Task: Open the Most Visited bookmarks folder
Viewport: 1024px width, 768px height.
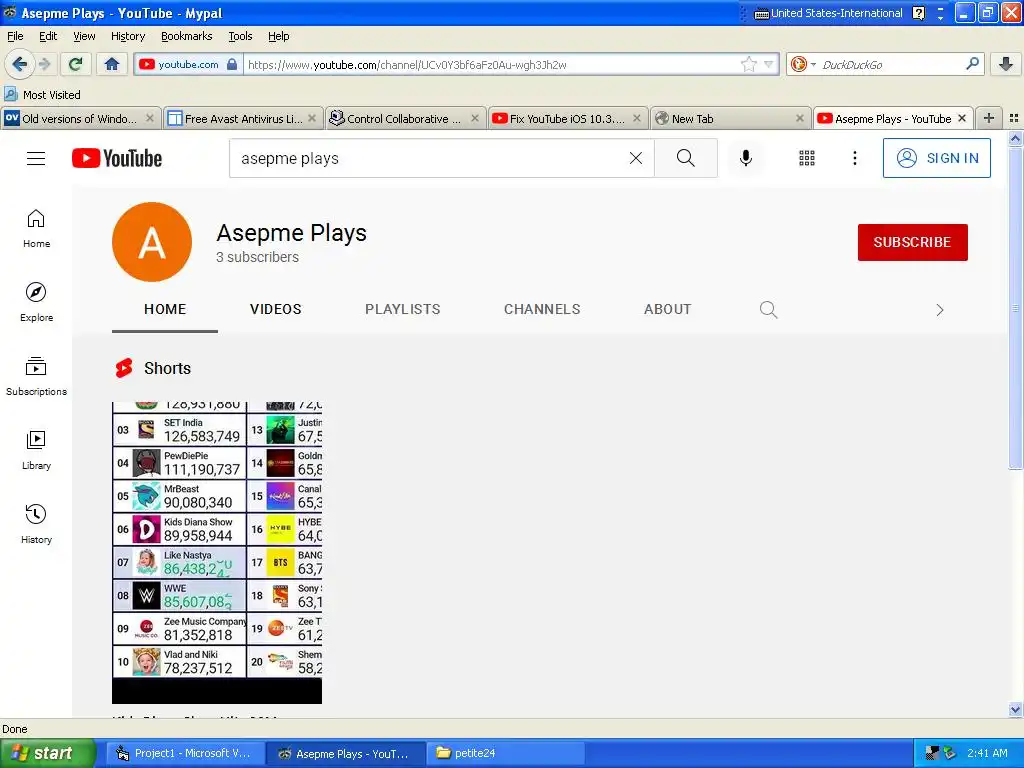Action: coord(42,95)
